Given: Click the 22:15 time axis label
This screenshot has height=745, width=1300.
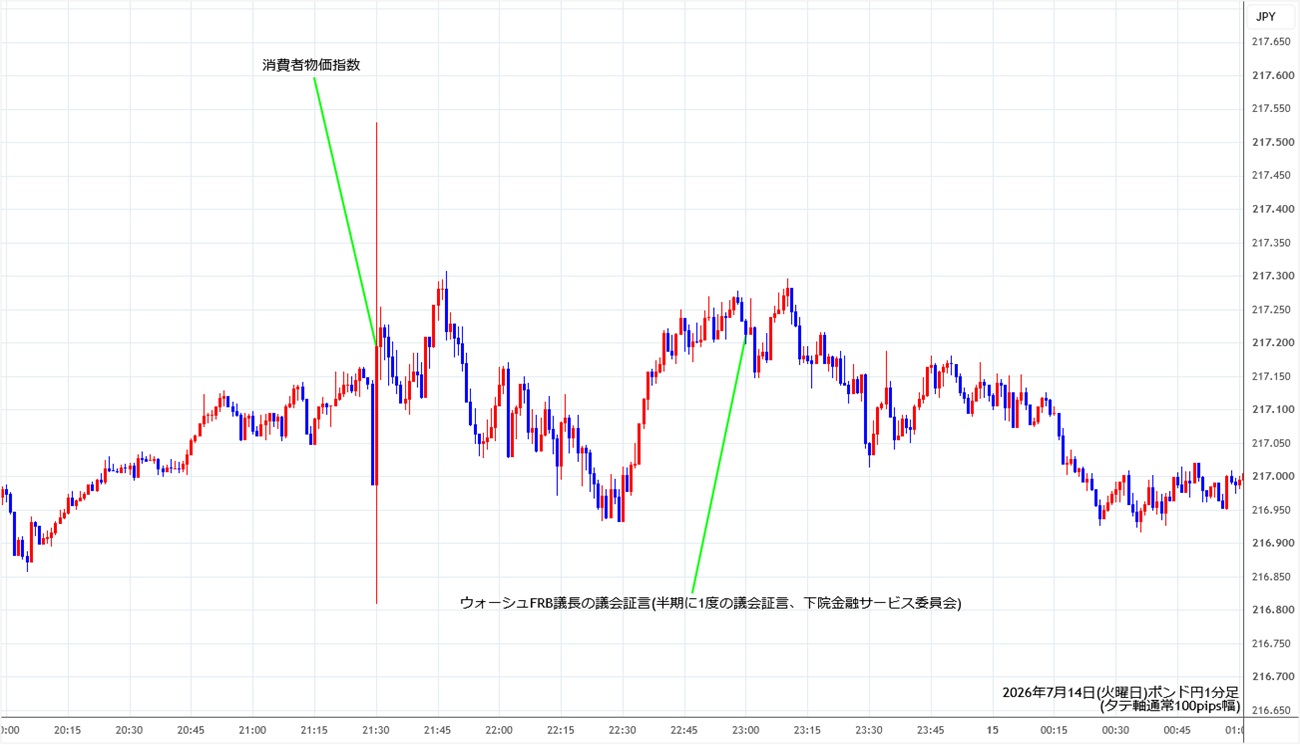Looking at the screenshot, I should 560,730.
